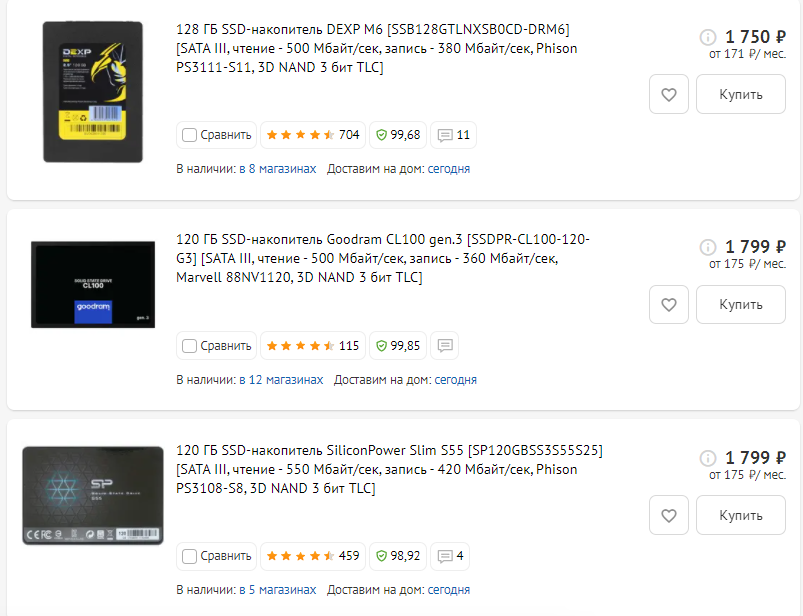This screenshot has width=803, height=616.
Task: Open the 'в 8 магазинах' availability link
Action: pyautogui.click(x=278, y=169)
